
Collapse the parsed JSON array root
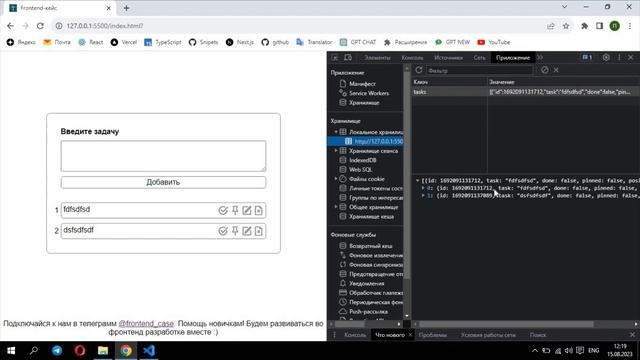(x=417, y=180)
